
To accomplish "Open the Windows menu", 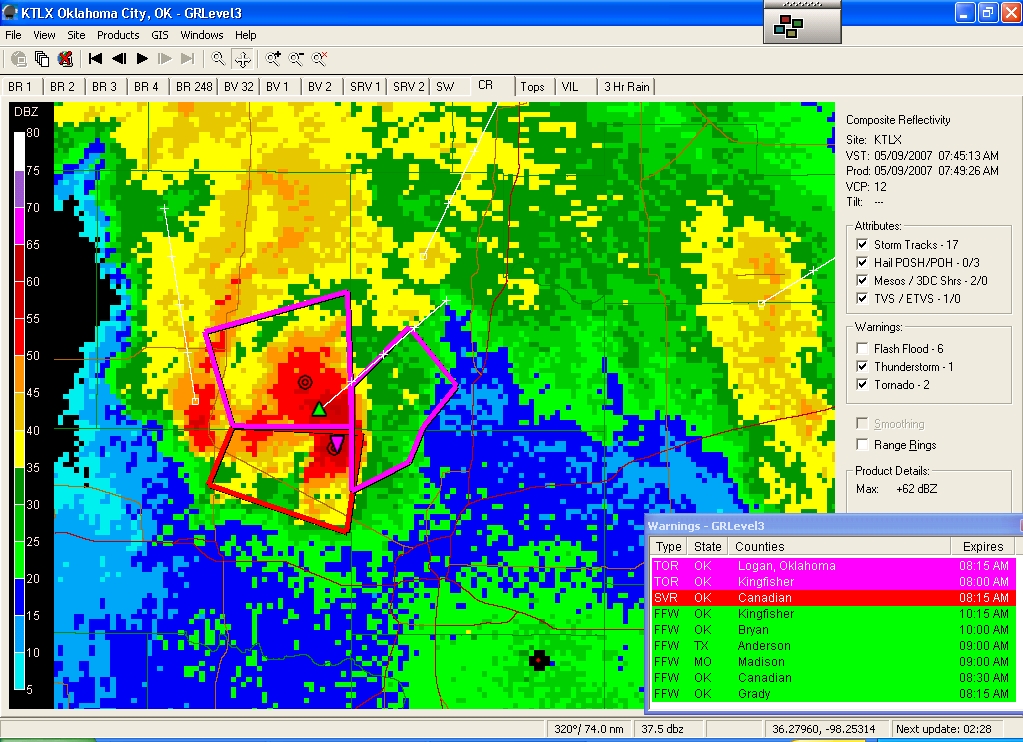I will [202, 35].
